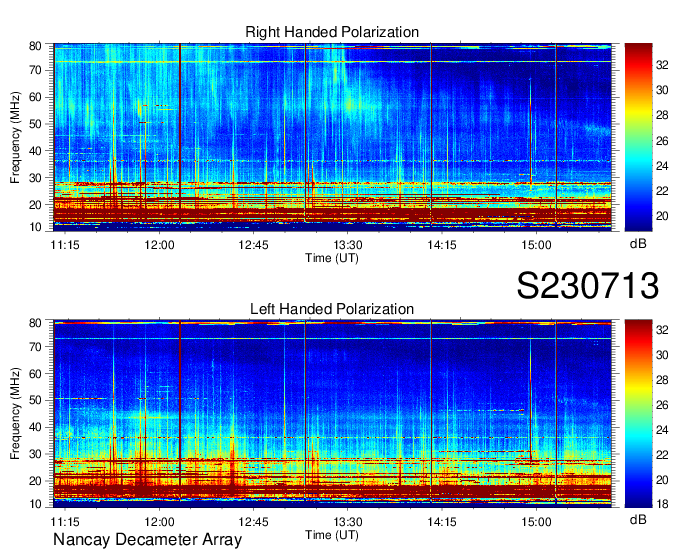The width and height of the screenshot is (680, 552).
Task: Click the 80 MHz tick on the Left Handed plot
Action: [x=35, y=323]
